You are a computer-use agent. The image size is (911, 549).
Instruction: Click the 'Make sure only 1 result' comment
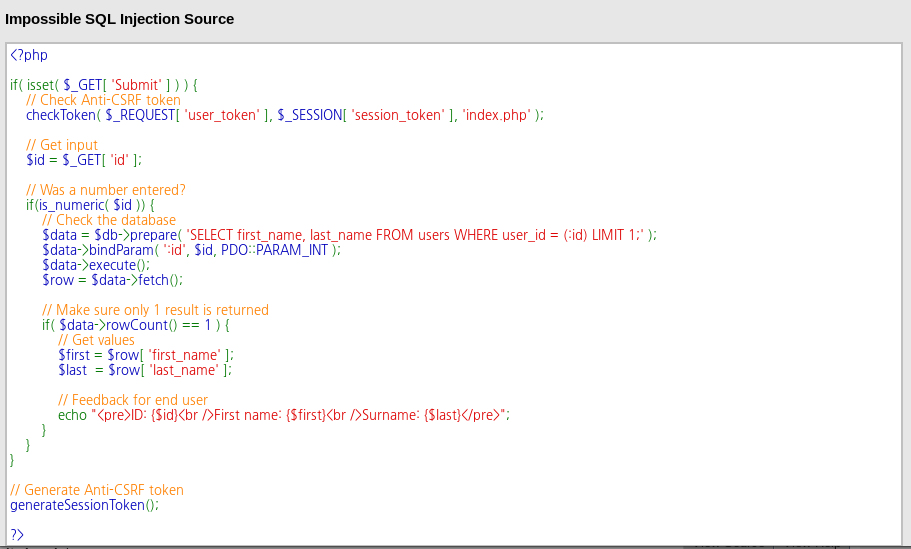pyautogui.click(x=155, y=310)
